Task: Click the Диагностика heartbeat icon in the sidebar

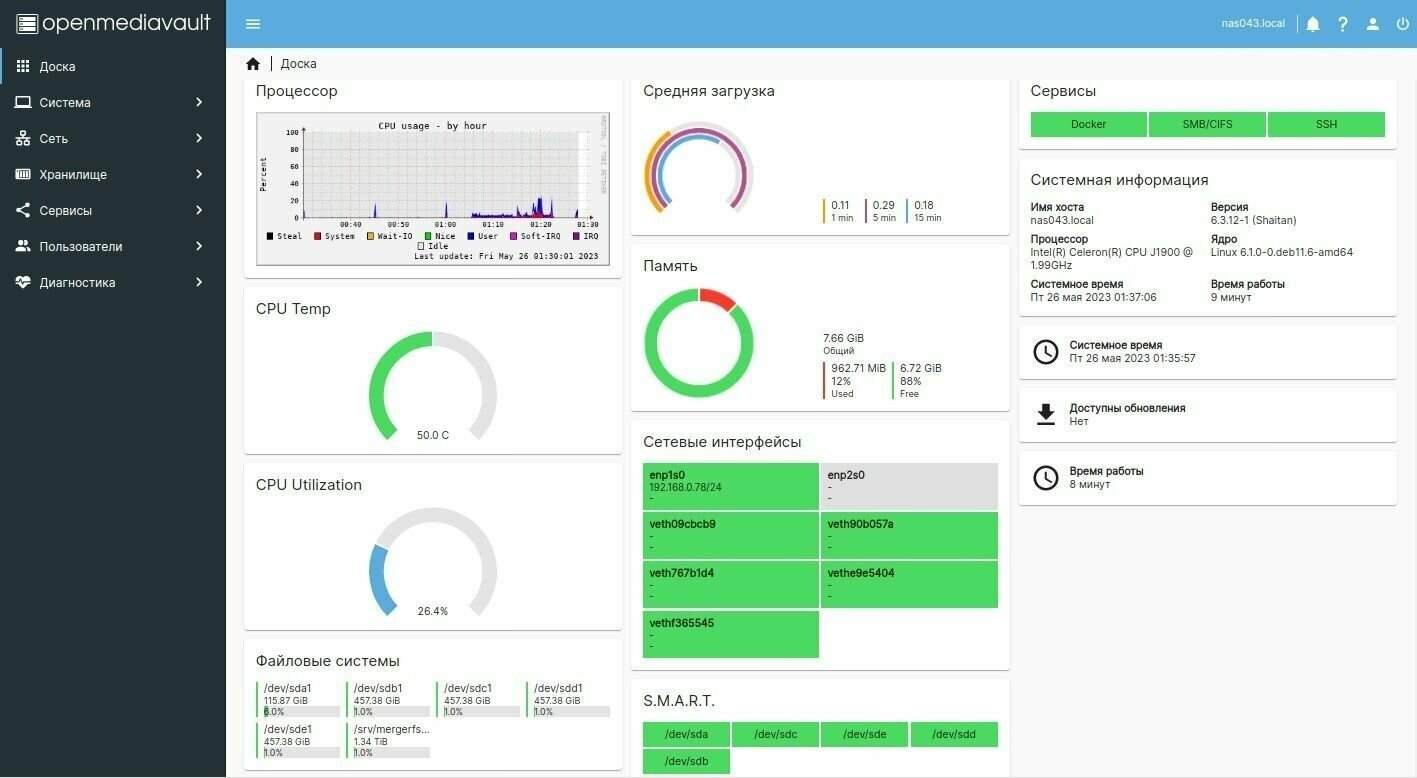Action: [23, 282]
